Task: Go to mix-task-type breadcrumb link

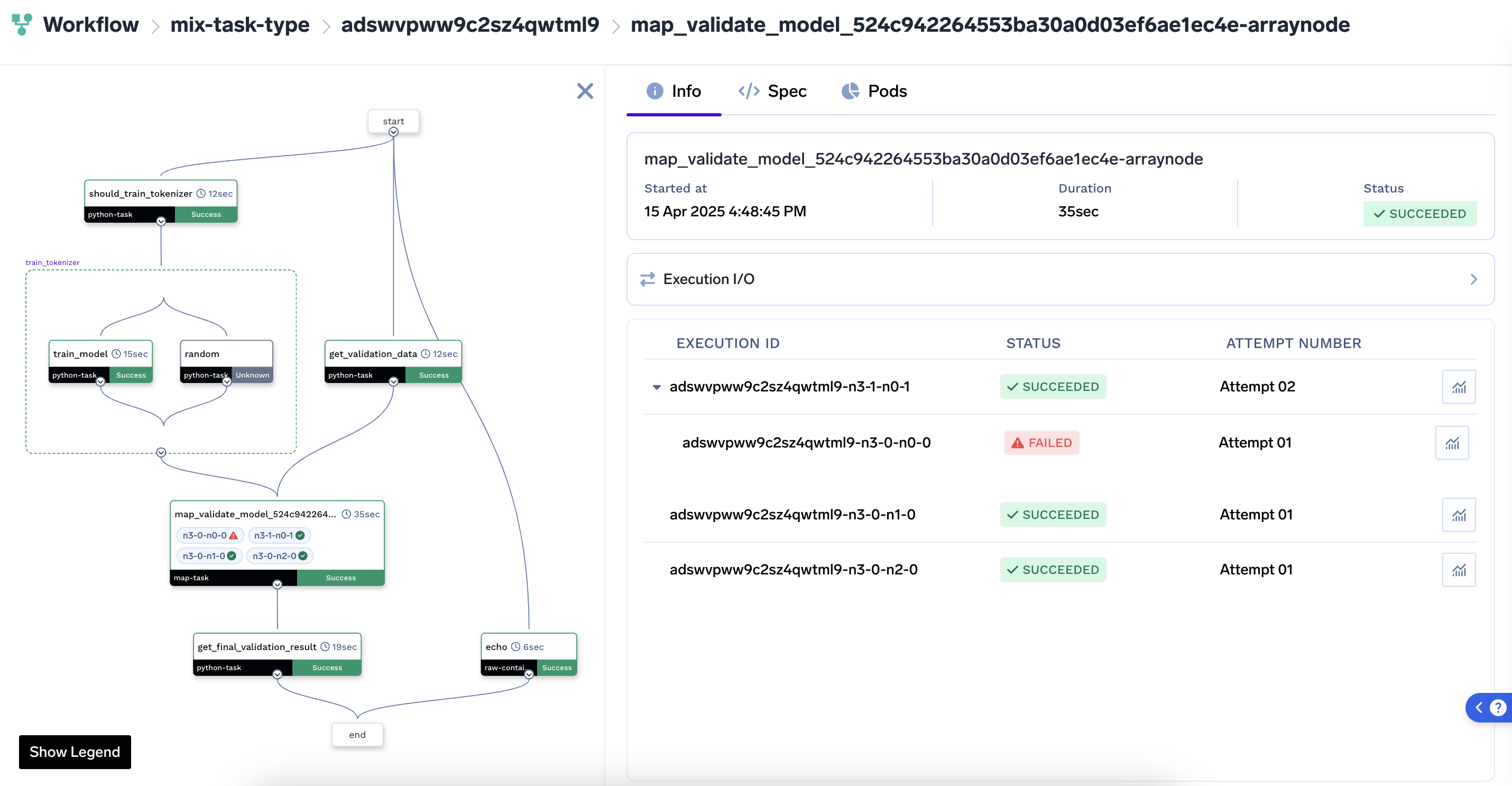Action: click(239, 25)
